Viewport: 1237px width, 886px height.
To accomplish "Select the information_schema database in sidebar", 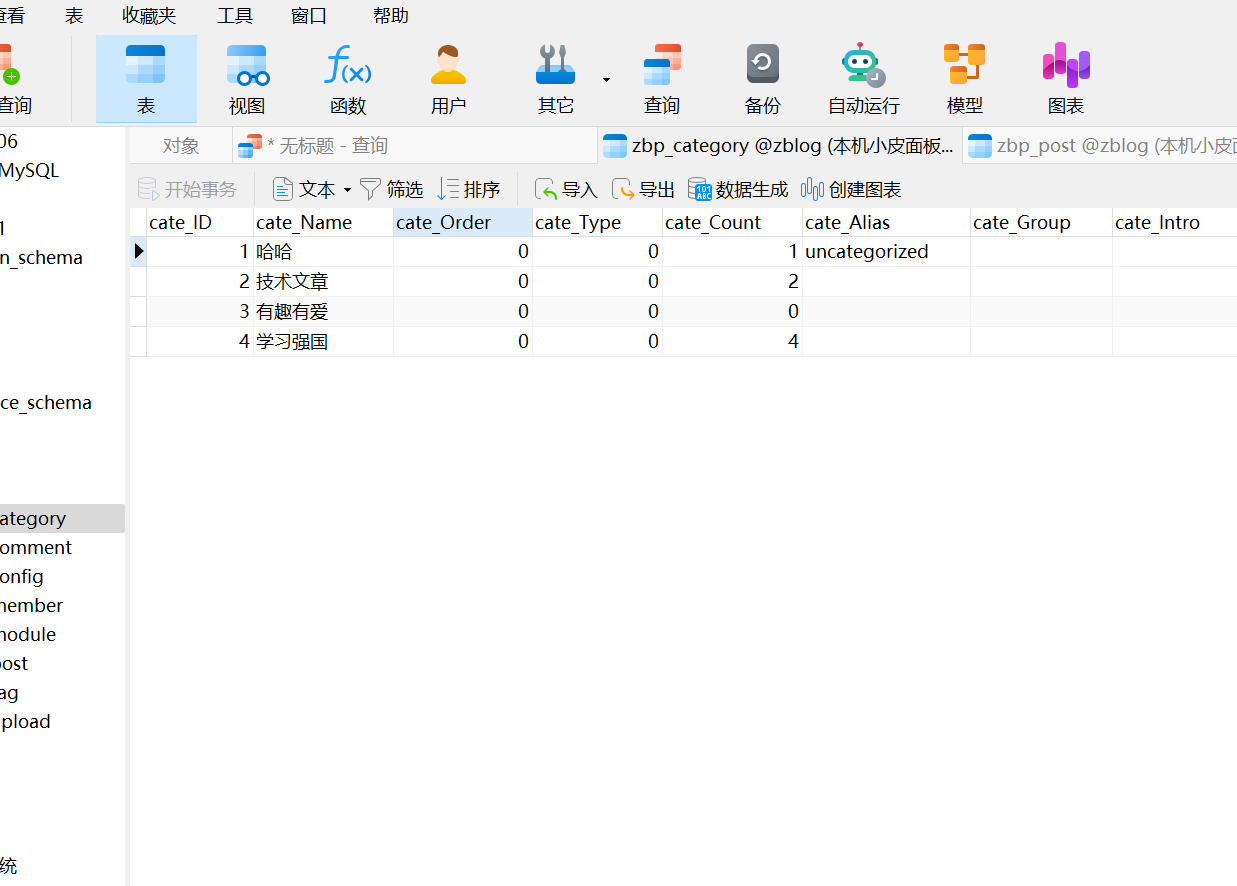I will [41, 257].
